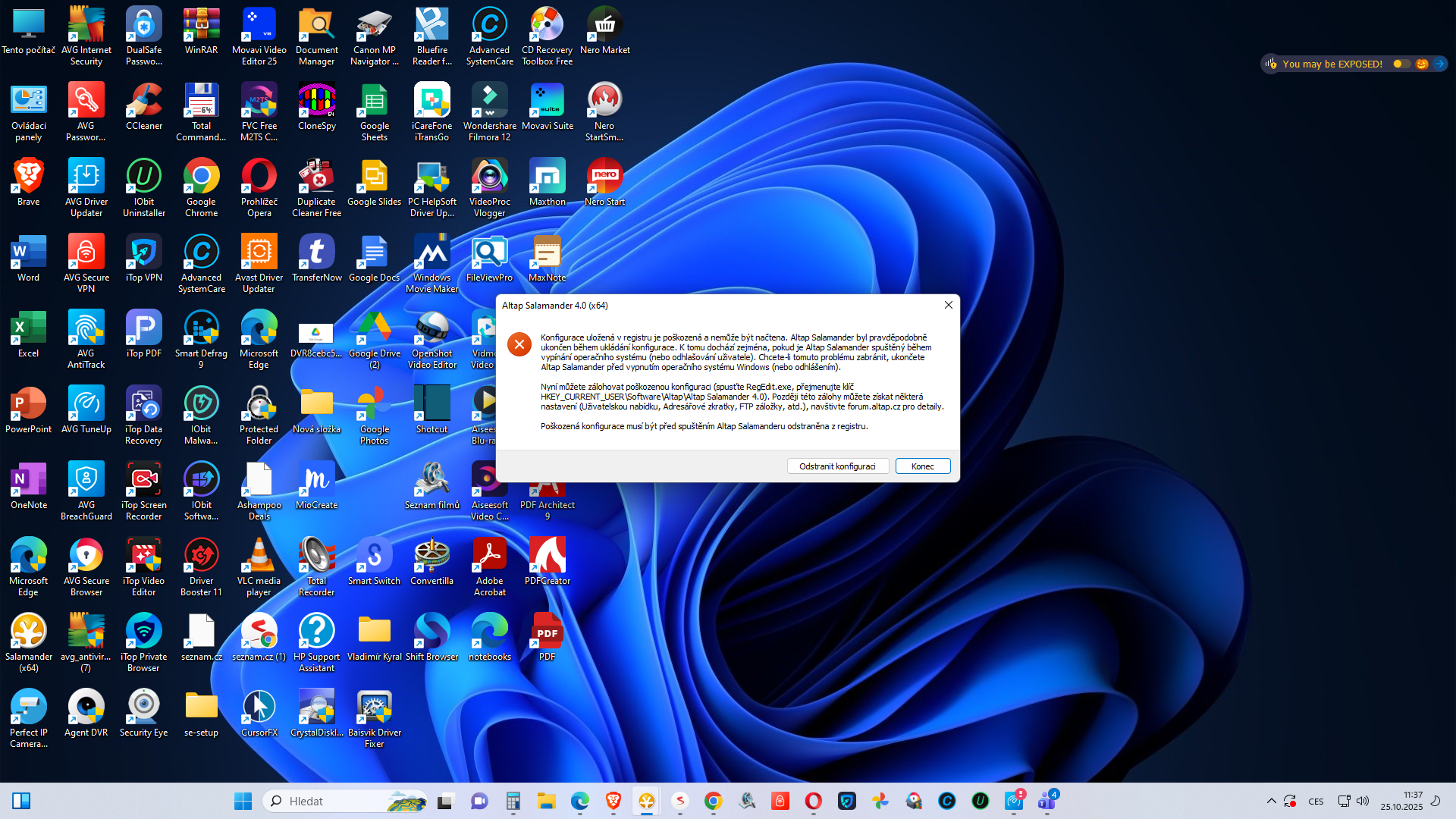Open Brave browser from the taskbar
Viewport: 1456px width, 819px height.
(x=613, y=801)
